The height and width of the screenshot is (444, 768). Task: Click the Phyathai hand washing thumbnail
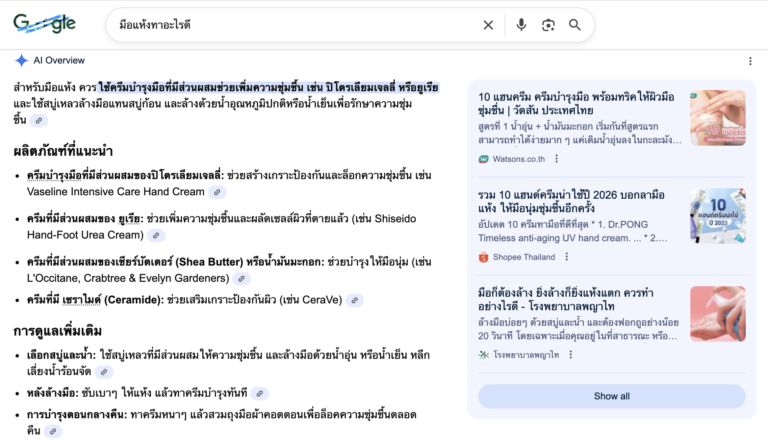tap(717, 314)
